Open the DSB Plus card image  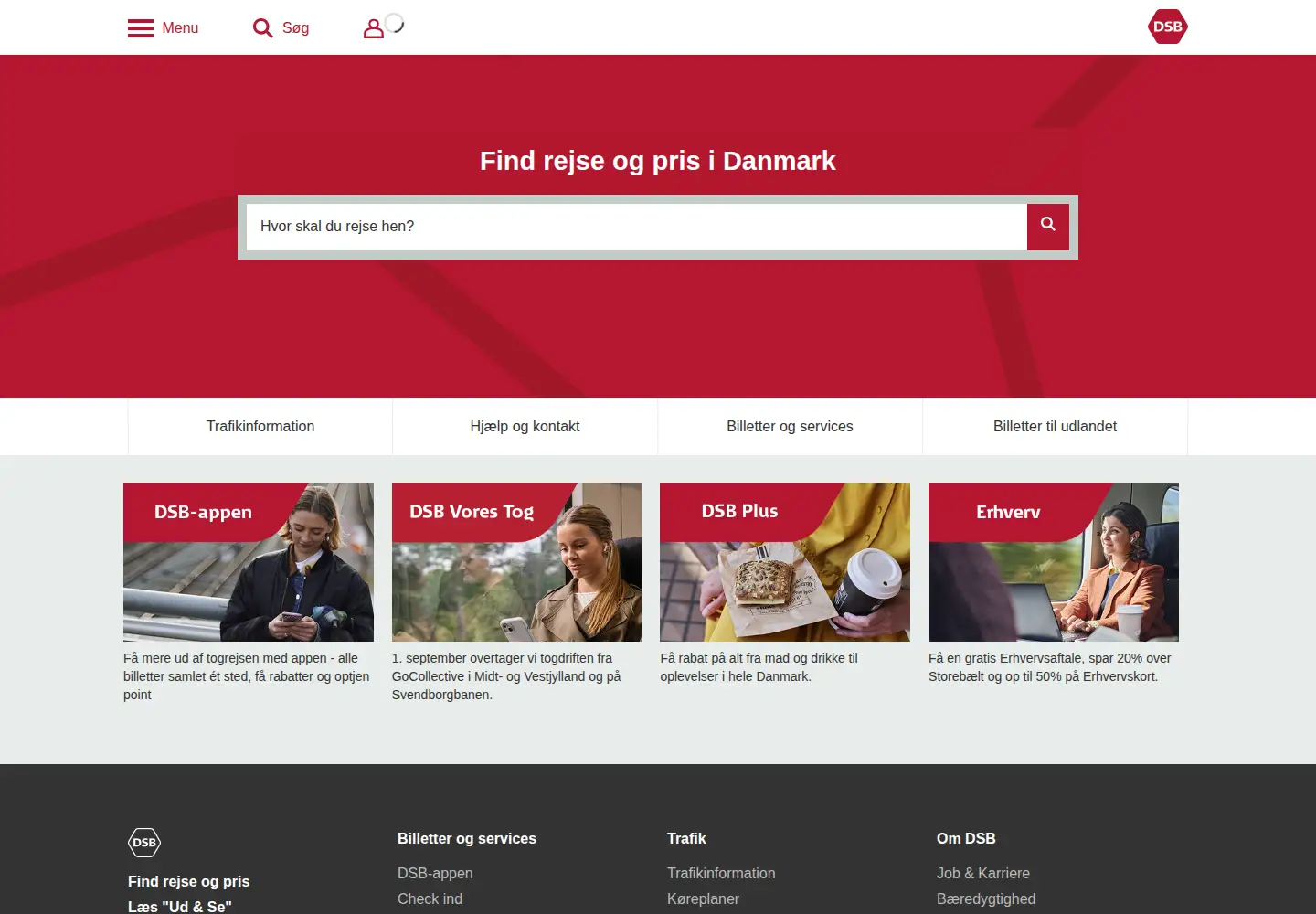(785, 562)
